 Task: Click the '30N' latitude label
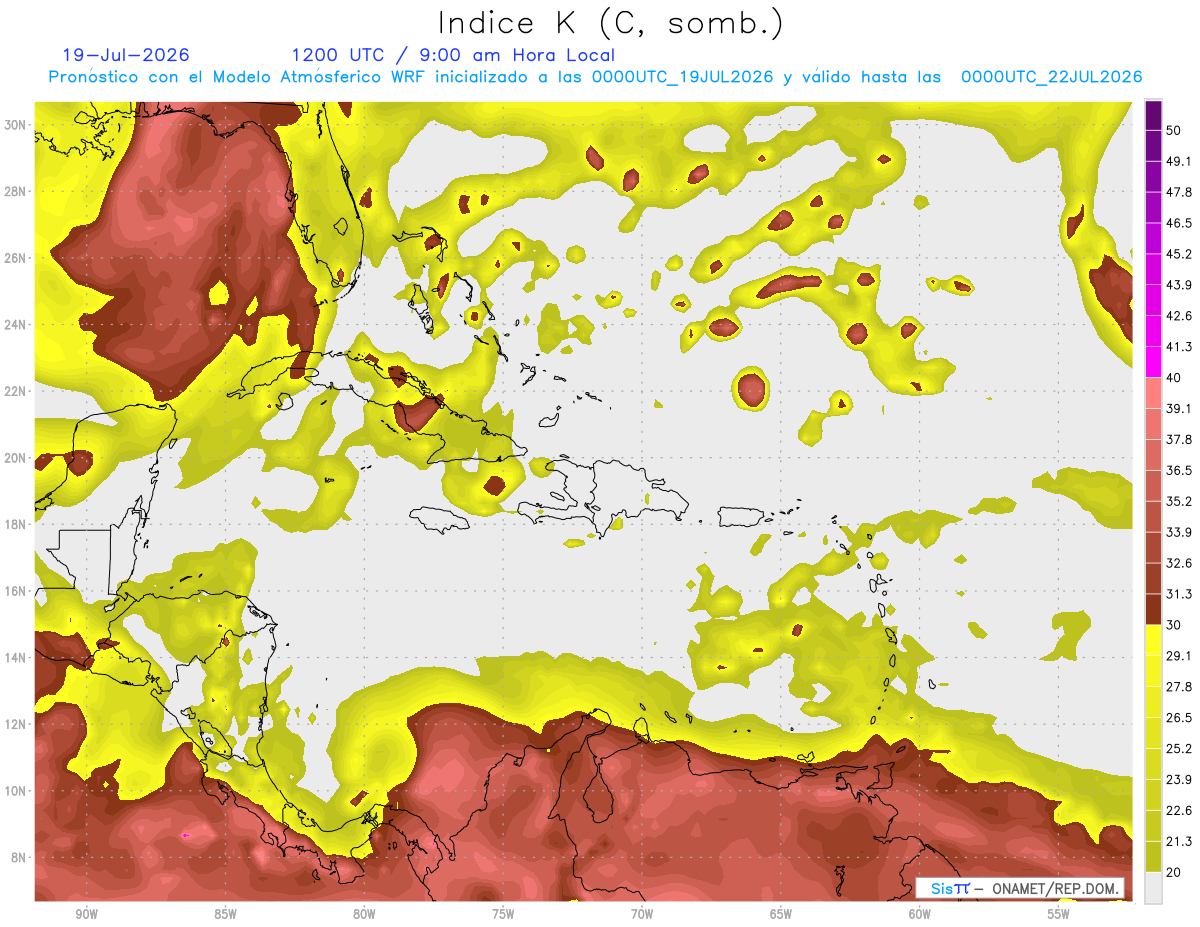click(x=16, y=125)
